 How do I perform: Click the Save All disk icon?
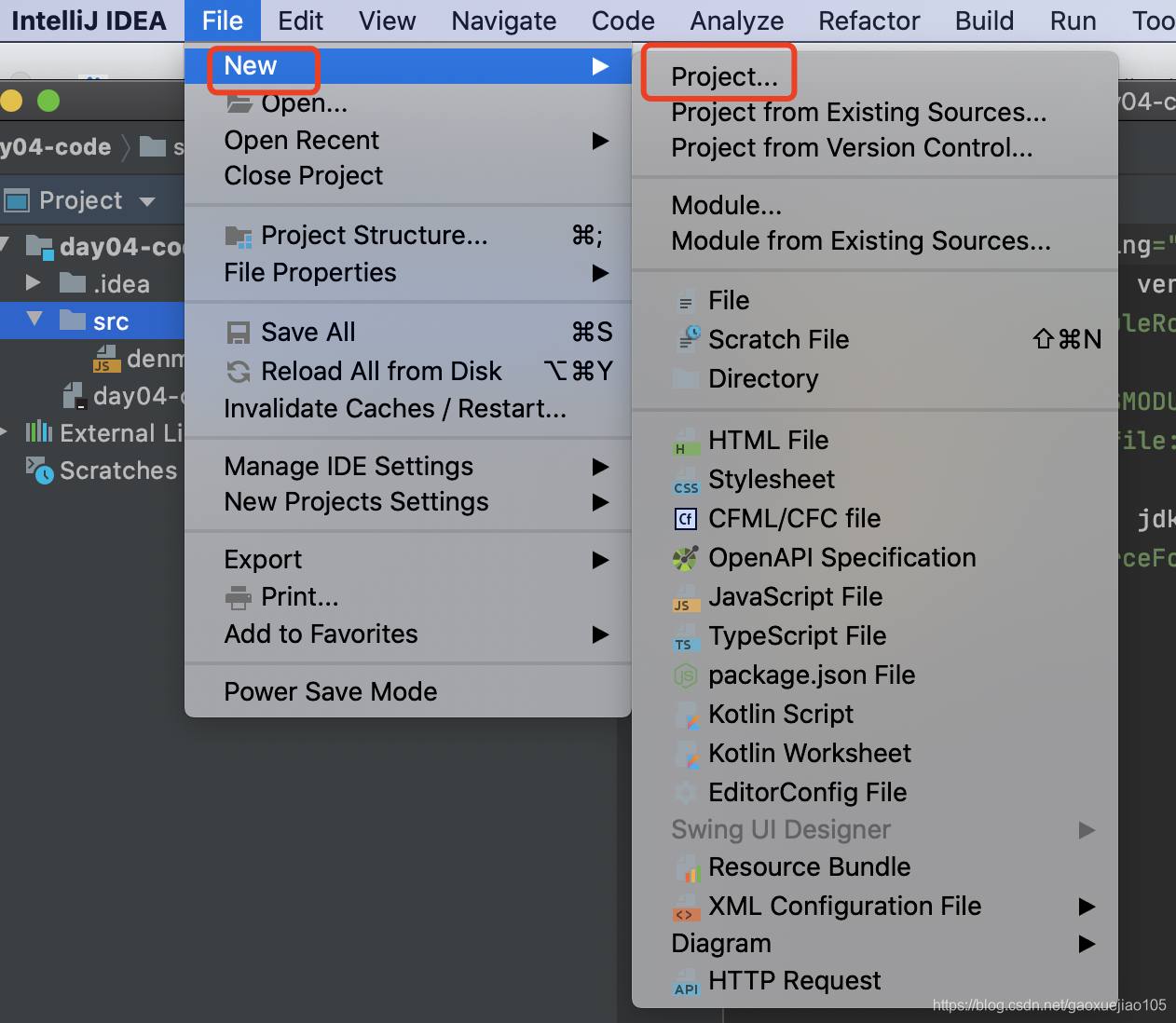(x=239, y=333)
